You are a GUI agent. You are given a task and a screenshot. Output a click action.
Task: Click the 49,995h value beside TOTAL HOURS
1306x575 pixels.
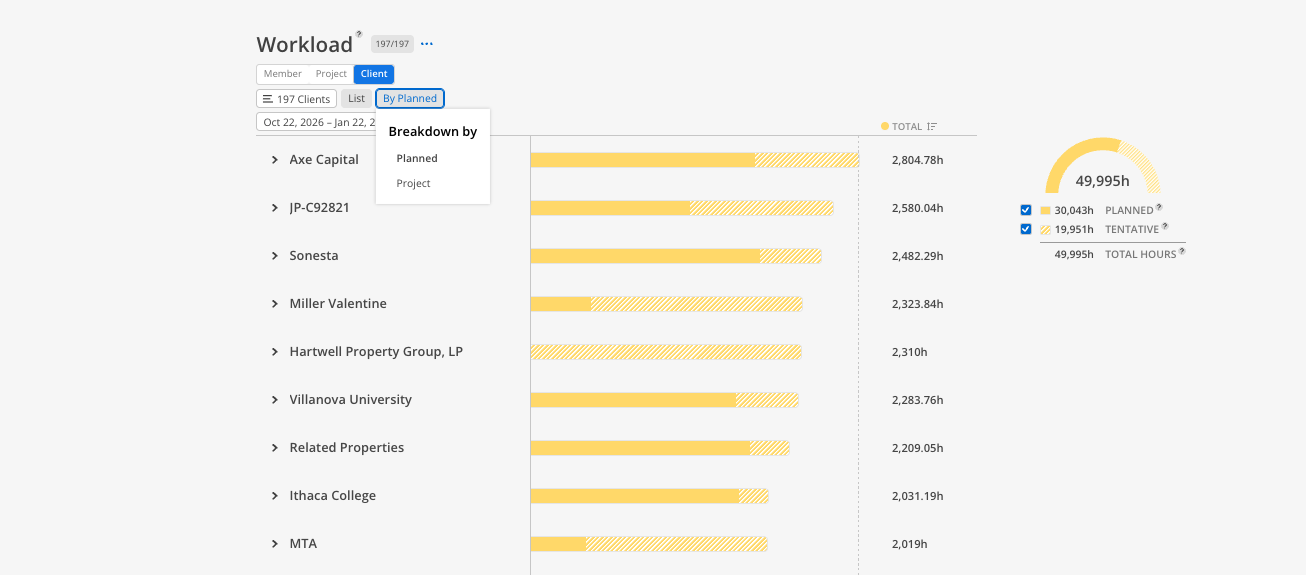[1074, 255]
